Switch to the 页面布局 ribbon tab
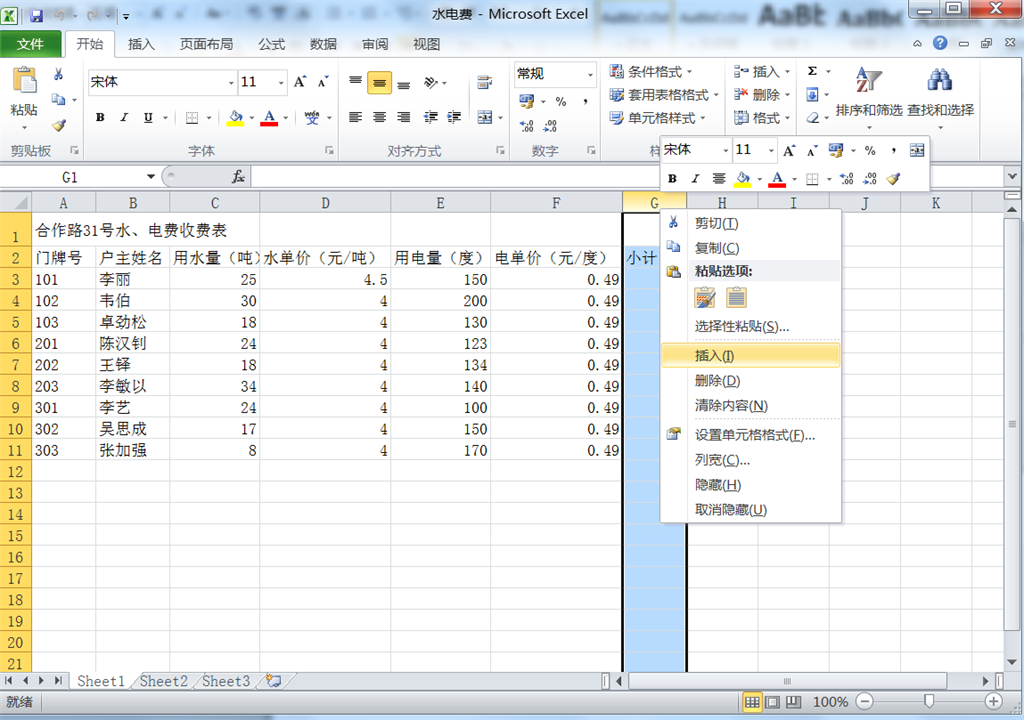Viewport: 1024px width, 720px height. click(206, 44)
